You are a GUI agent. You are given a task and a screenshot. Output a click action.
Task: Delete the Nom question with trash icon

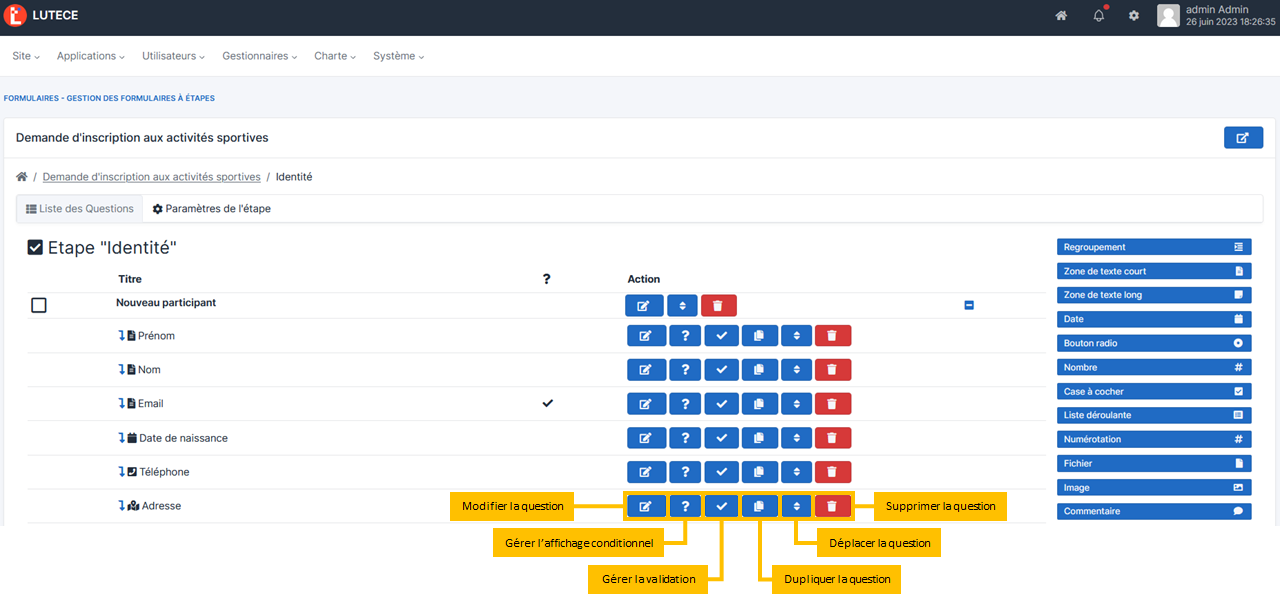tap(832, 370)
